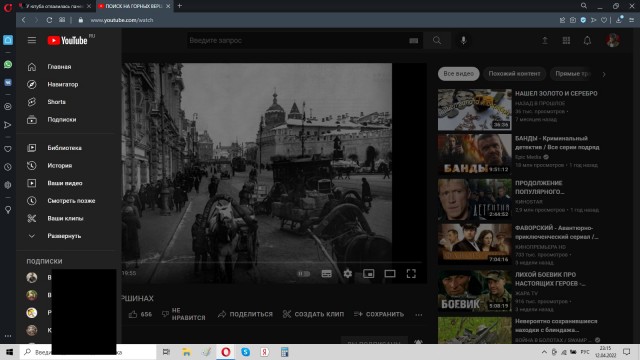Open Shorts in the sidebar

coord(56,102)
